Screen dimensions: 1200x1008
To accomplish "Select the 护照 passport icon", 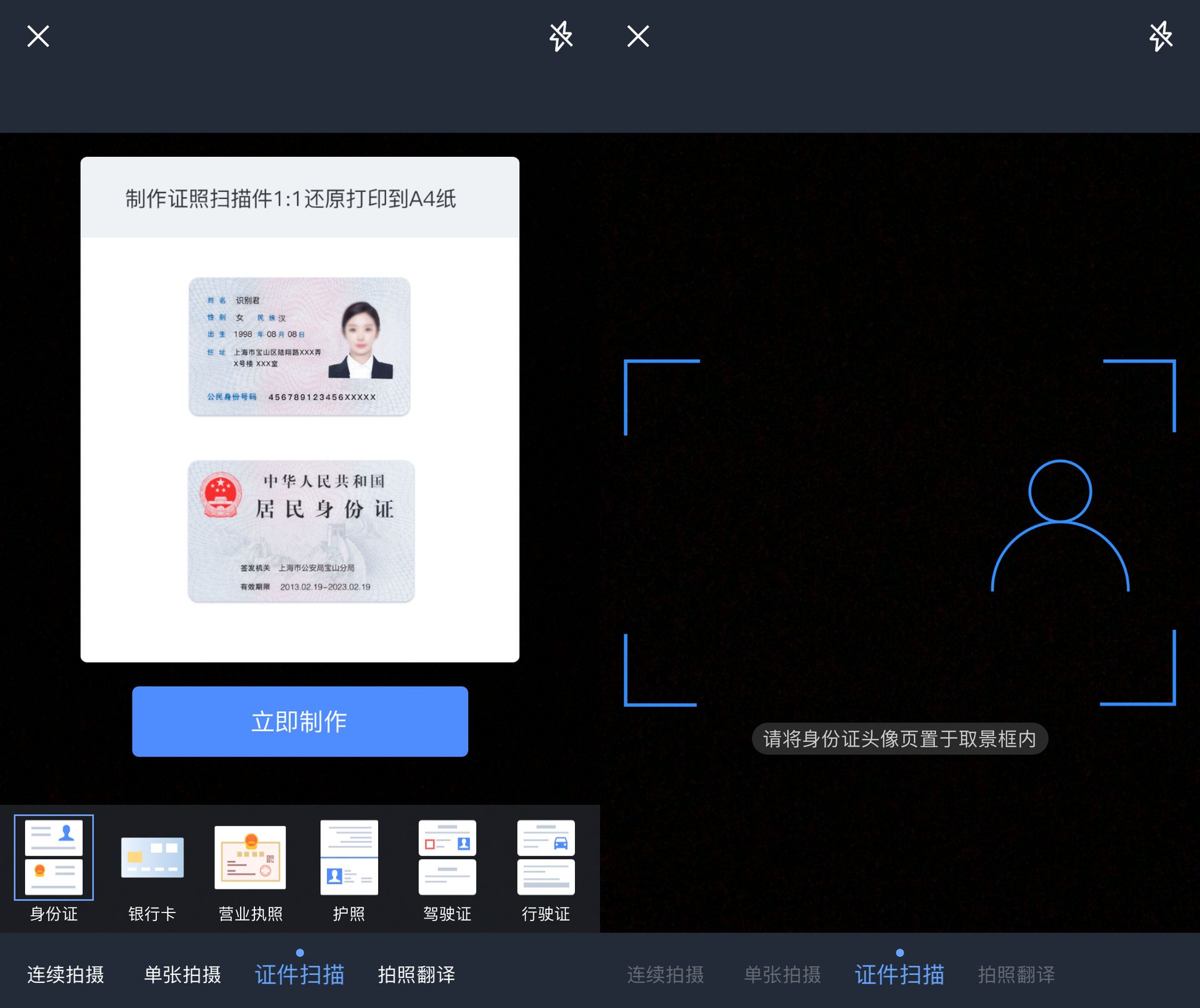I will tap(349, 857).
